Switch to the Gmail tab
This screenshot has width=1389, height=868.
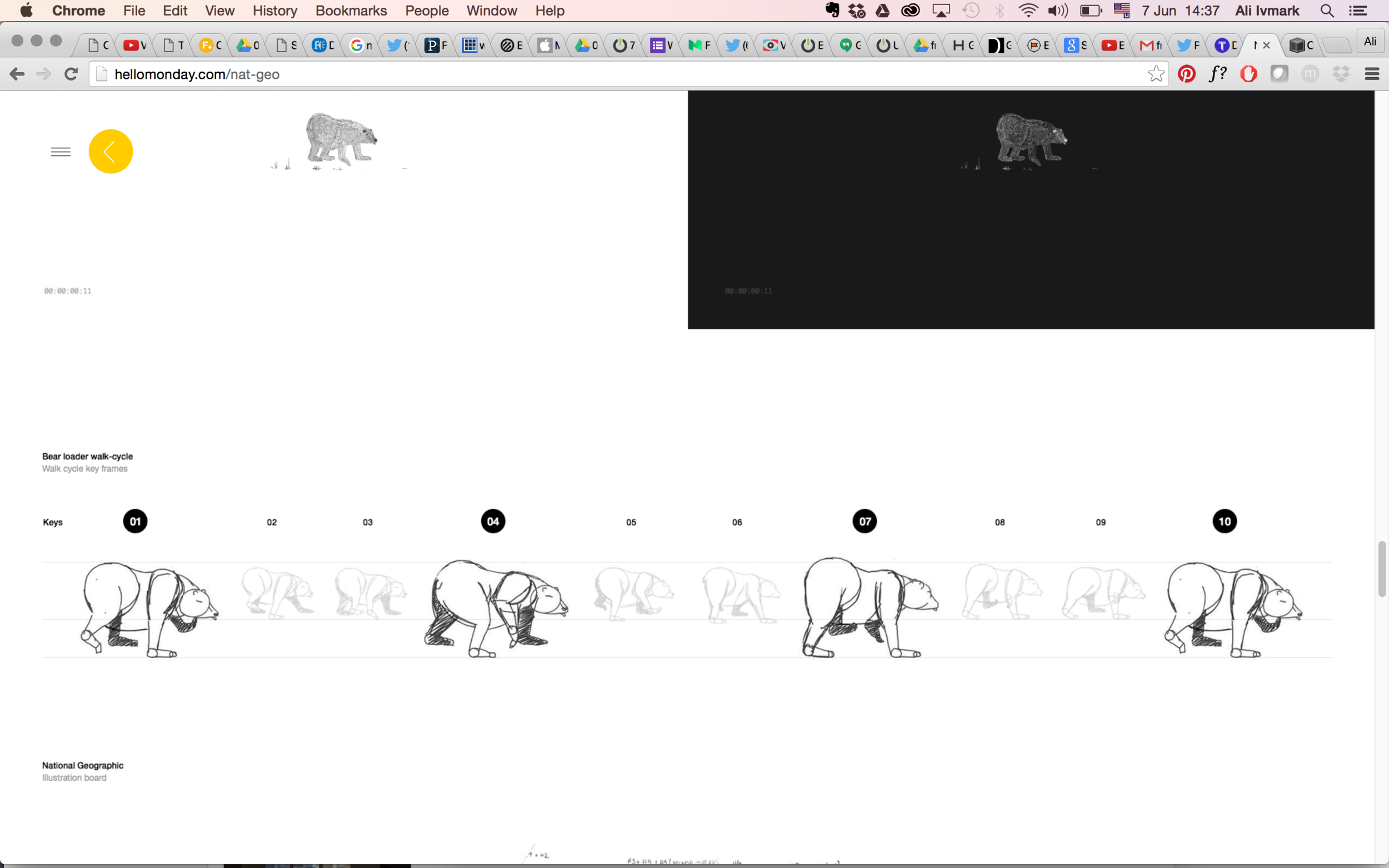point(1150,45)
